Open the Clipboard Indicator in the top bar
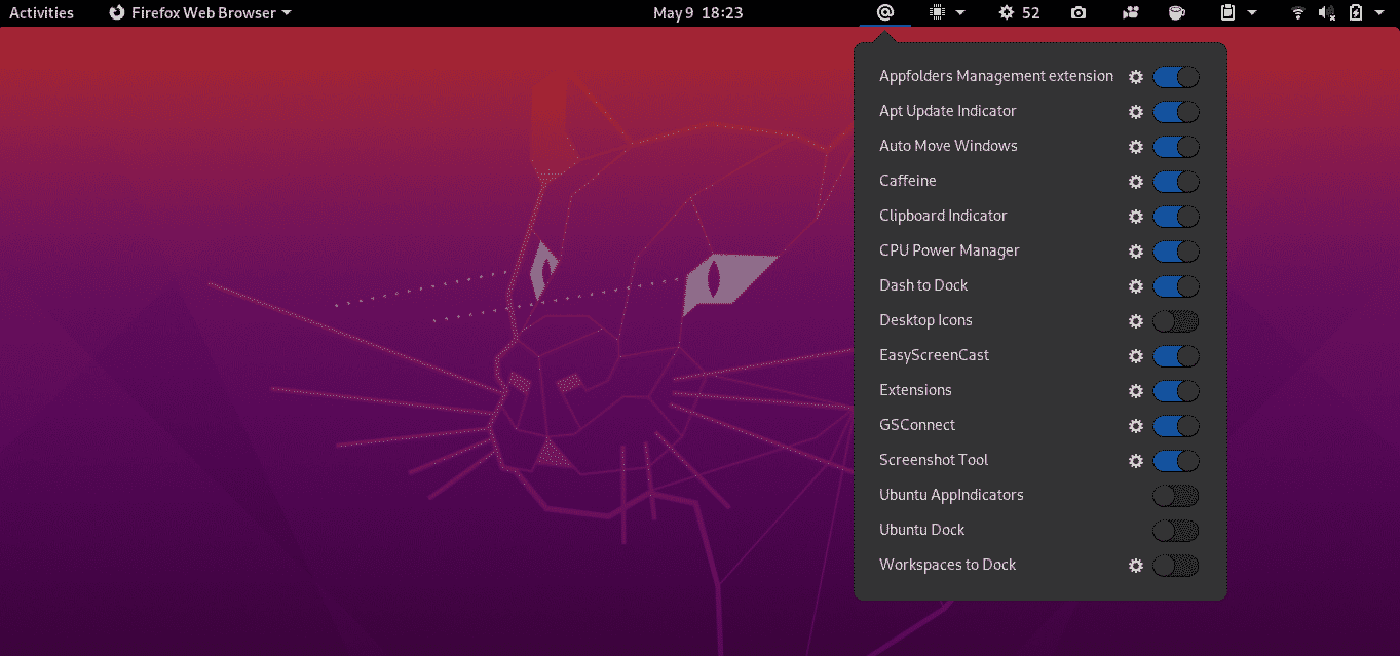Screen dimensions: 1400x656 pos(1230,13)
